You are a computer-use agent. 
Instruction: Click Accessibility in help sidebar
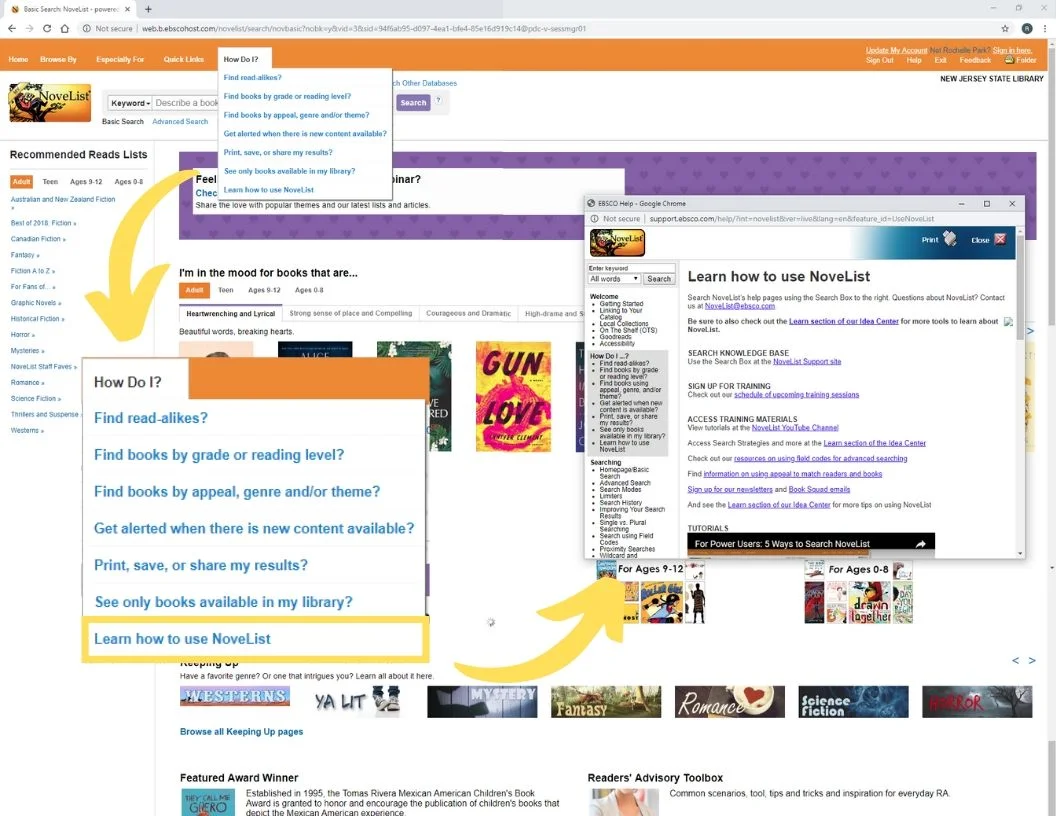click(x=617, y=343)
